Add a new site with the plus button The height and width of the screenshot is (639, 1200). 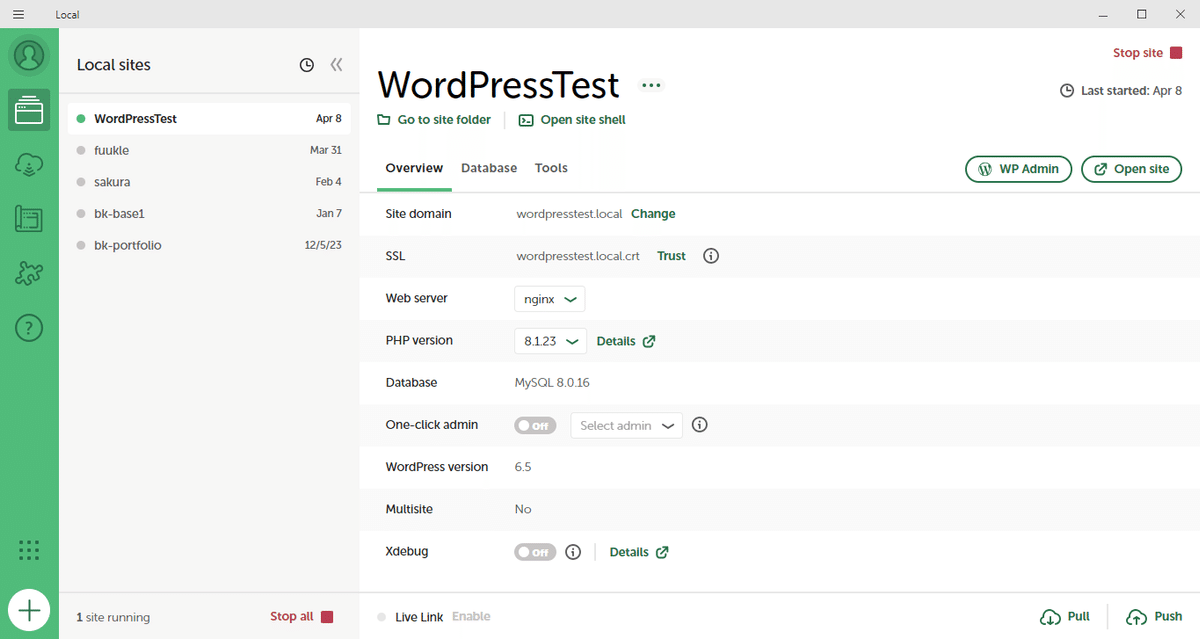[x=30, y=609]
